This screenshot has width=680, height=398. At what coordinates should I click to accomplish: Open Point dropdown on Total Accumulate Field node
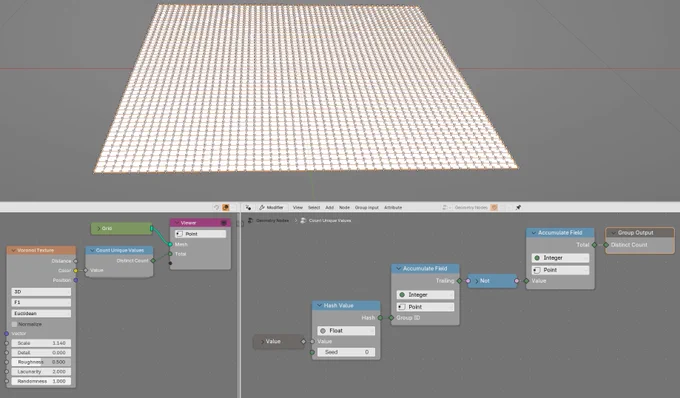pos(560,270)
